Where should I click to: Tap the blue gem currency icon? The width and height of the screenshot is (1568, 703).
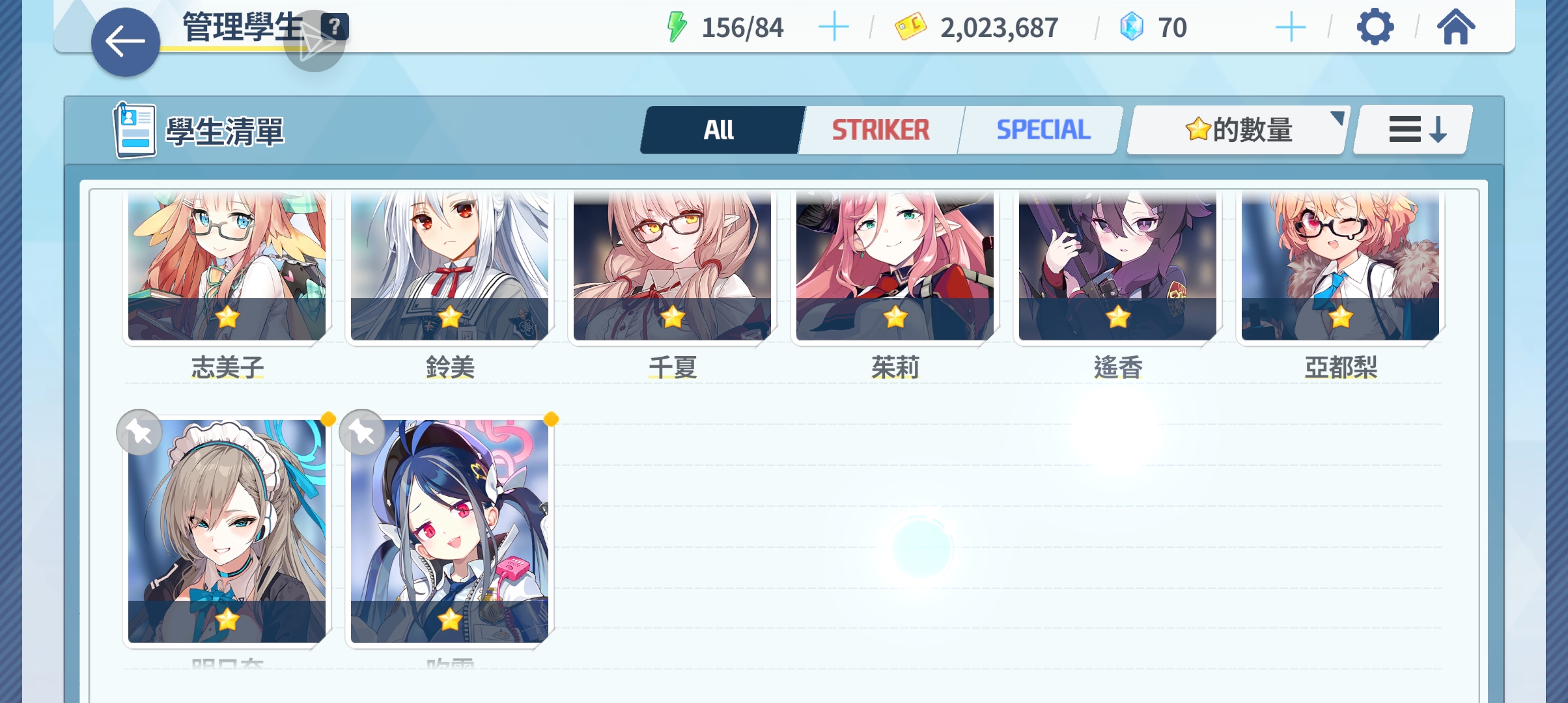point(1132,27)
